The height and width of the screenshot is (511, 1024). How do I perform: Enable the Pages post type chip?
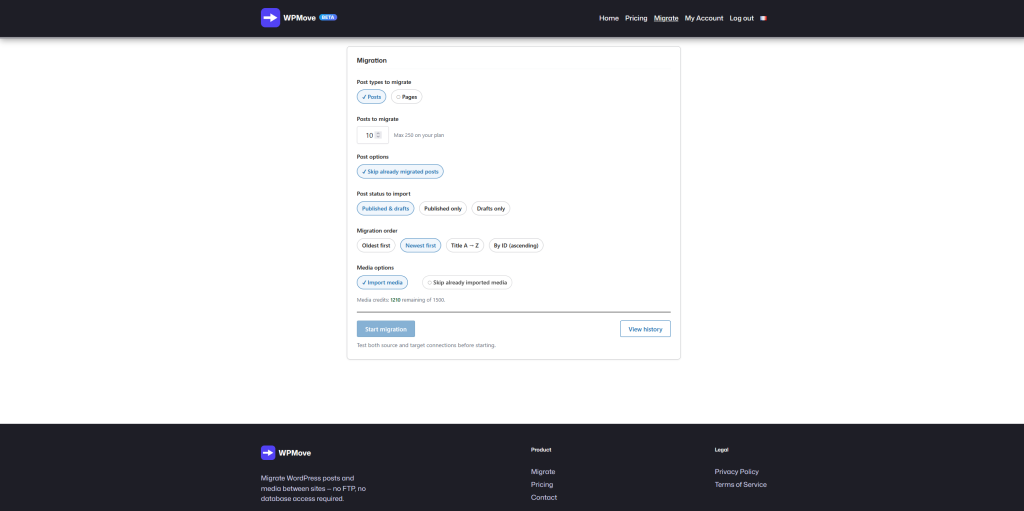tap(407, 97)
